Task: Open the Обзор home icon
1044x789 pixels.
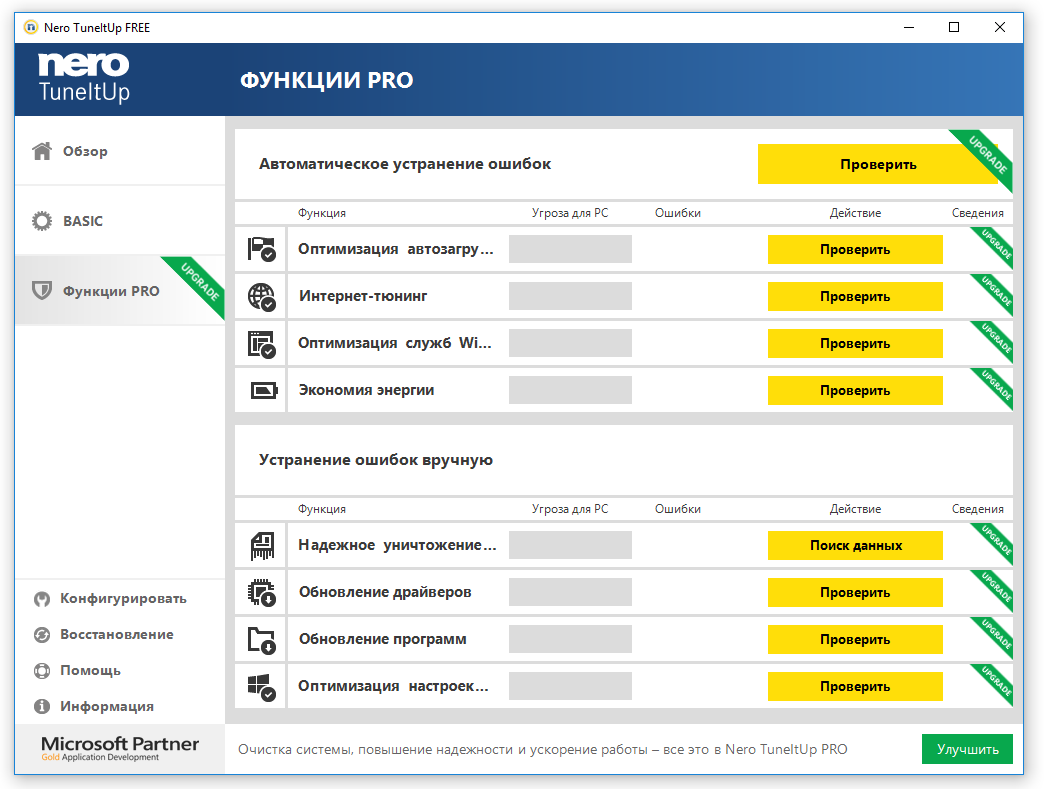Action: pos(42,151)
